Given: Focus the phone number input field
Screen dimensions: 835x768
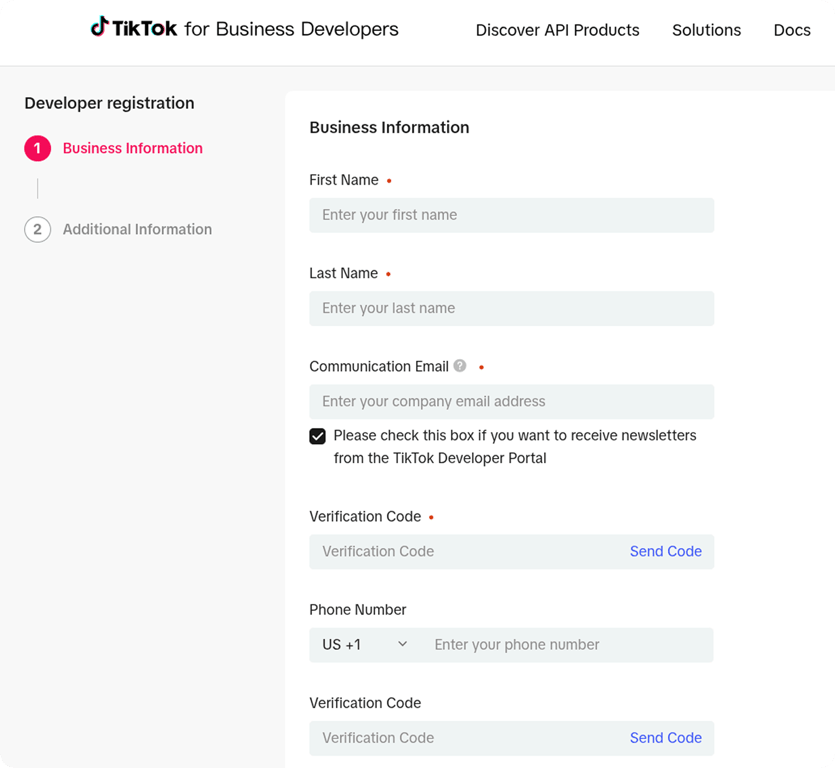Looking at the screenshot, I should (567, 645).
